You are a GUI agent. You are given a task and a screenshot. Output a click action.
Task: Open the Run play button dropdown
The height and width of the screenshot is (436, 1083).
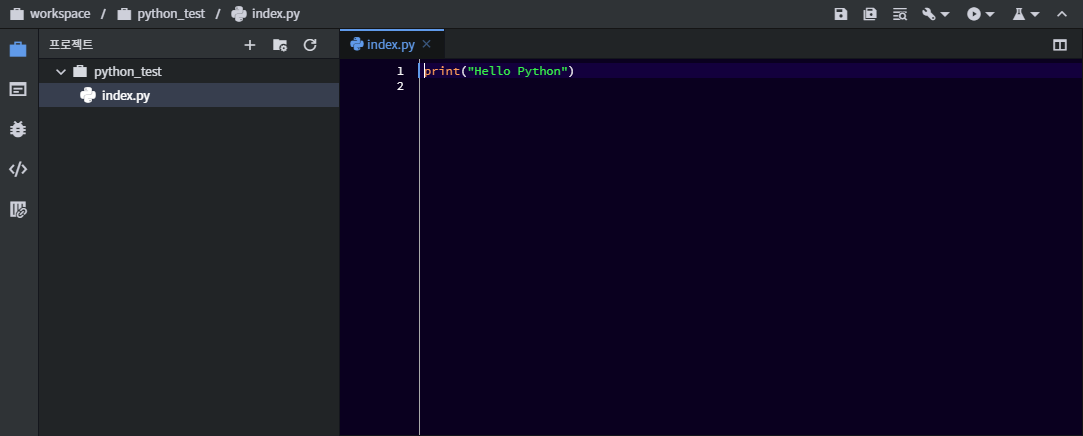click(x=980, y=14)
